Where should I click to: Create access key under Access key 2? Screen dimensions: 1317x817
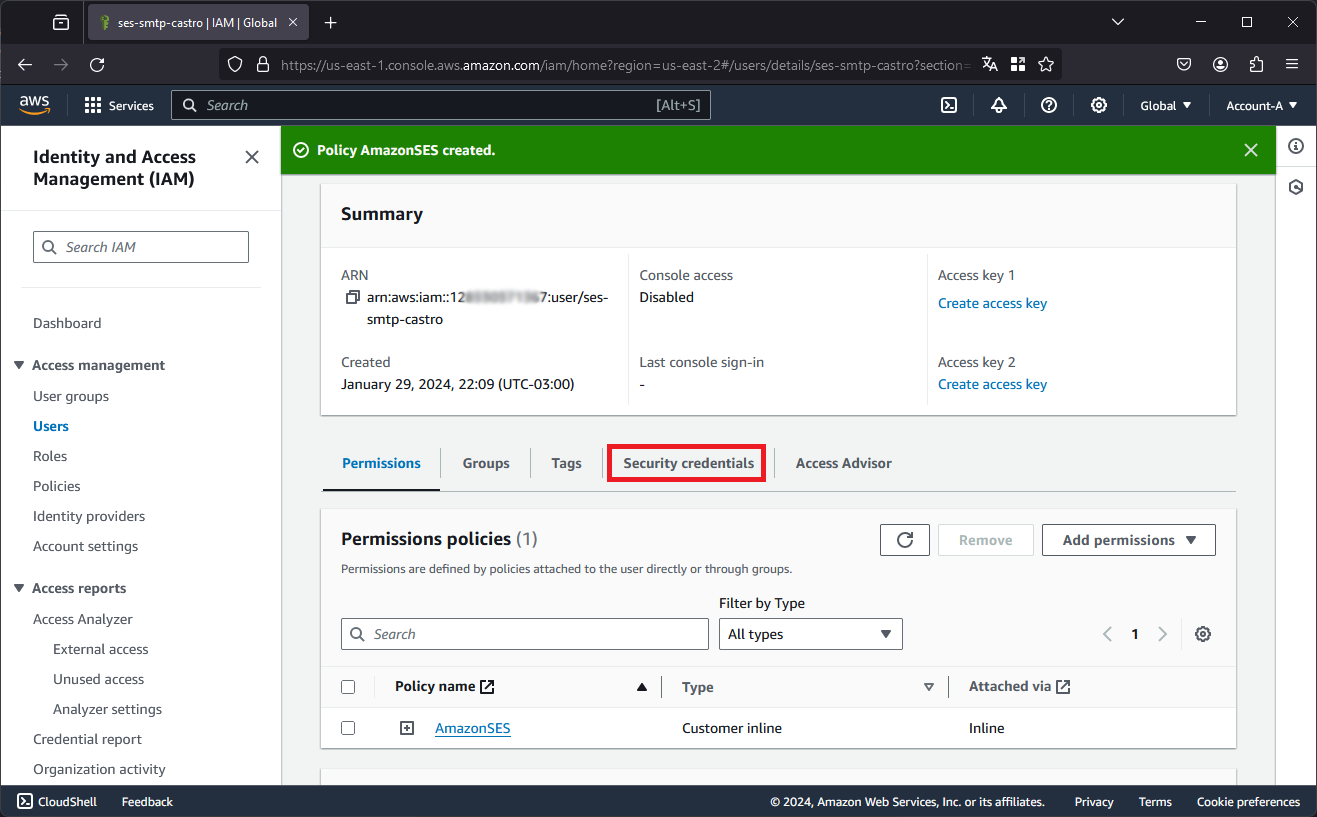coord(992,384)
